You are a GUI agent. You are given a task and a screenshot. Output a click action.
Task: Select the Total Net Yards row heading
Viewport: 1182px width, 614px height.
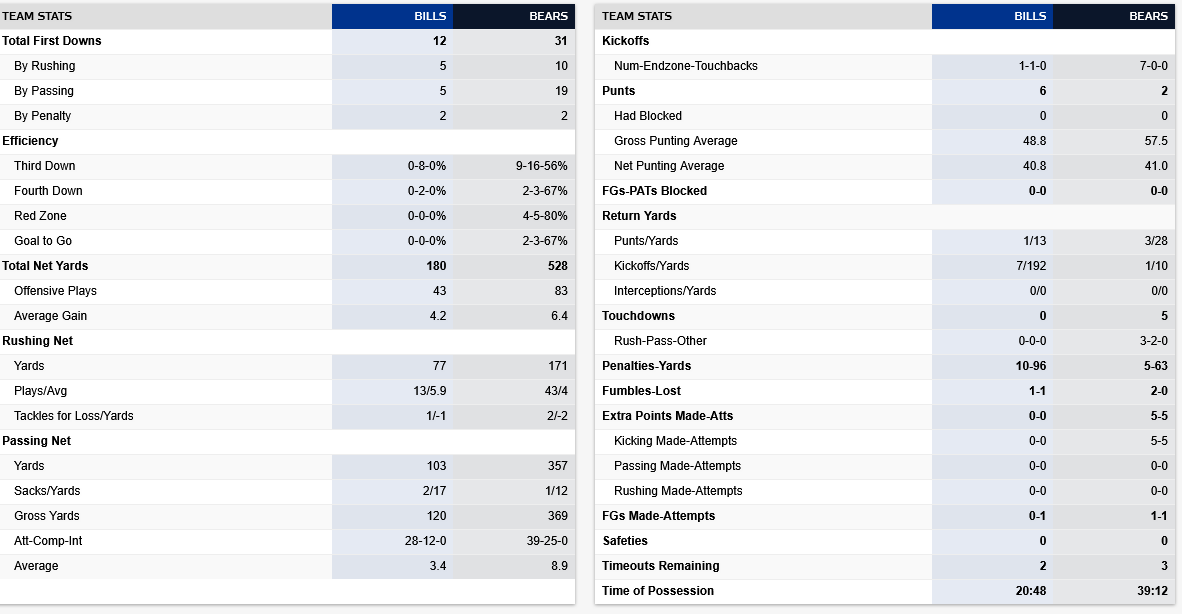pos(45,266)
